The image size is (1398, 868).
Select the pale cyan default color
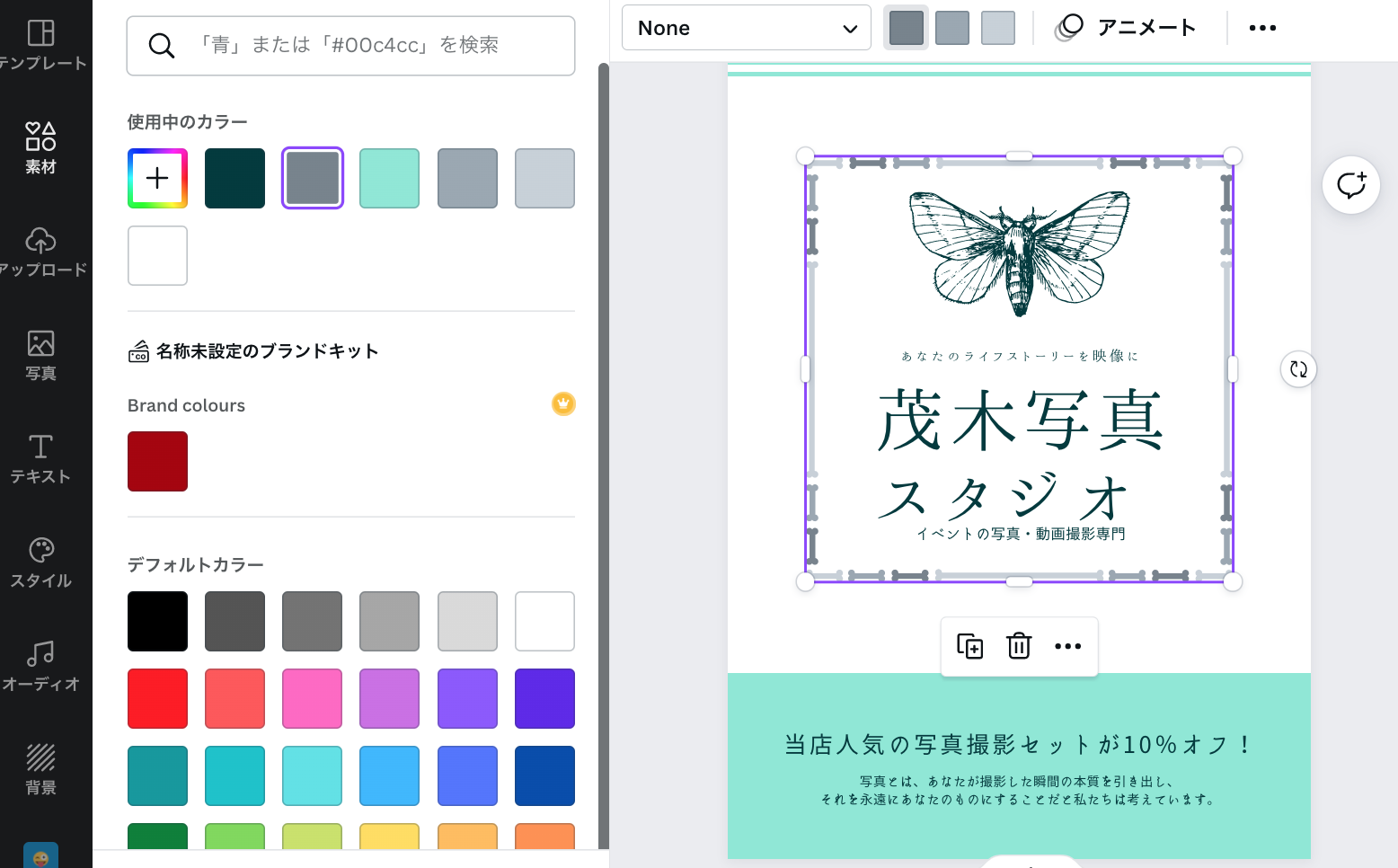[x=313, y=775]
